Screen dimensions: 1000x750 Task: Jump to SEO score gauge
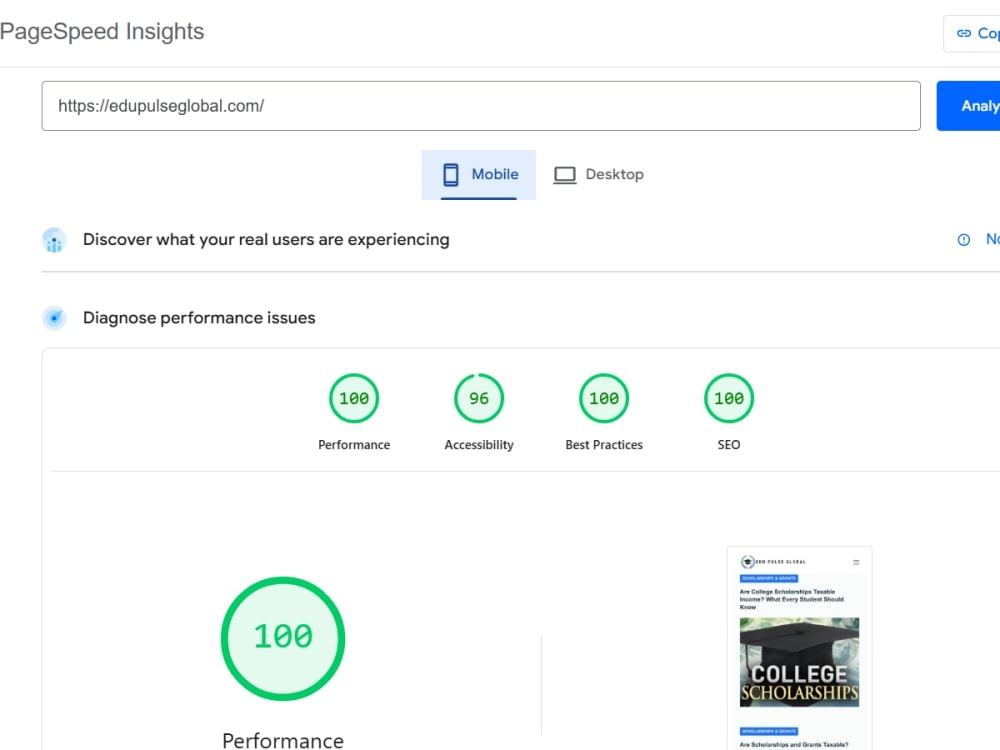(729, 398)
